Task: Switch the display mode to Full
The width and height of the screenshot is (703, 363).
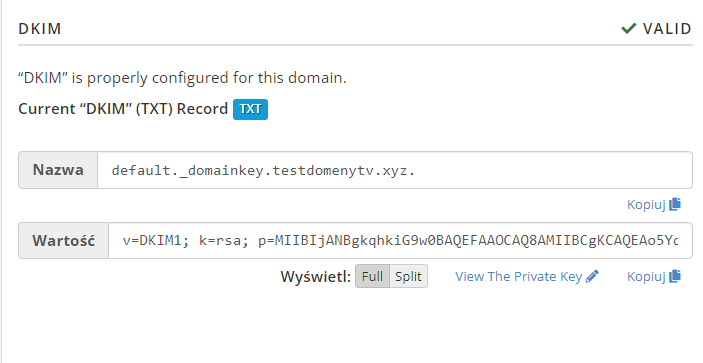Action: click(373, 276)
